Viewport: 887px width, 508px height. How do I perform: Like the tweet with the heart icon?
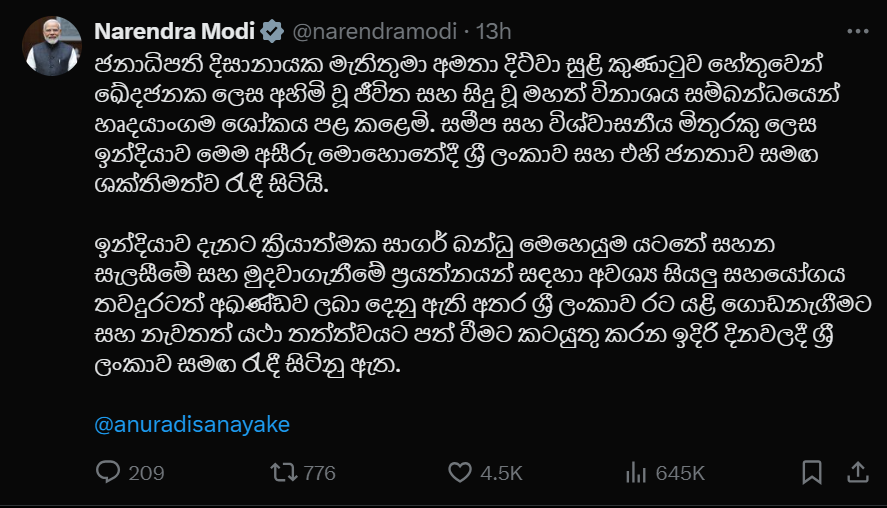(x=459, y=472)
